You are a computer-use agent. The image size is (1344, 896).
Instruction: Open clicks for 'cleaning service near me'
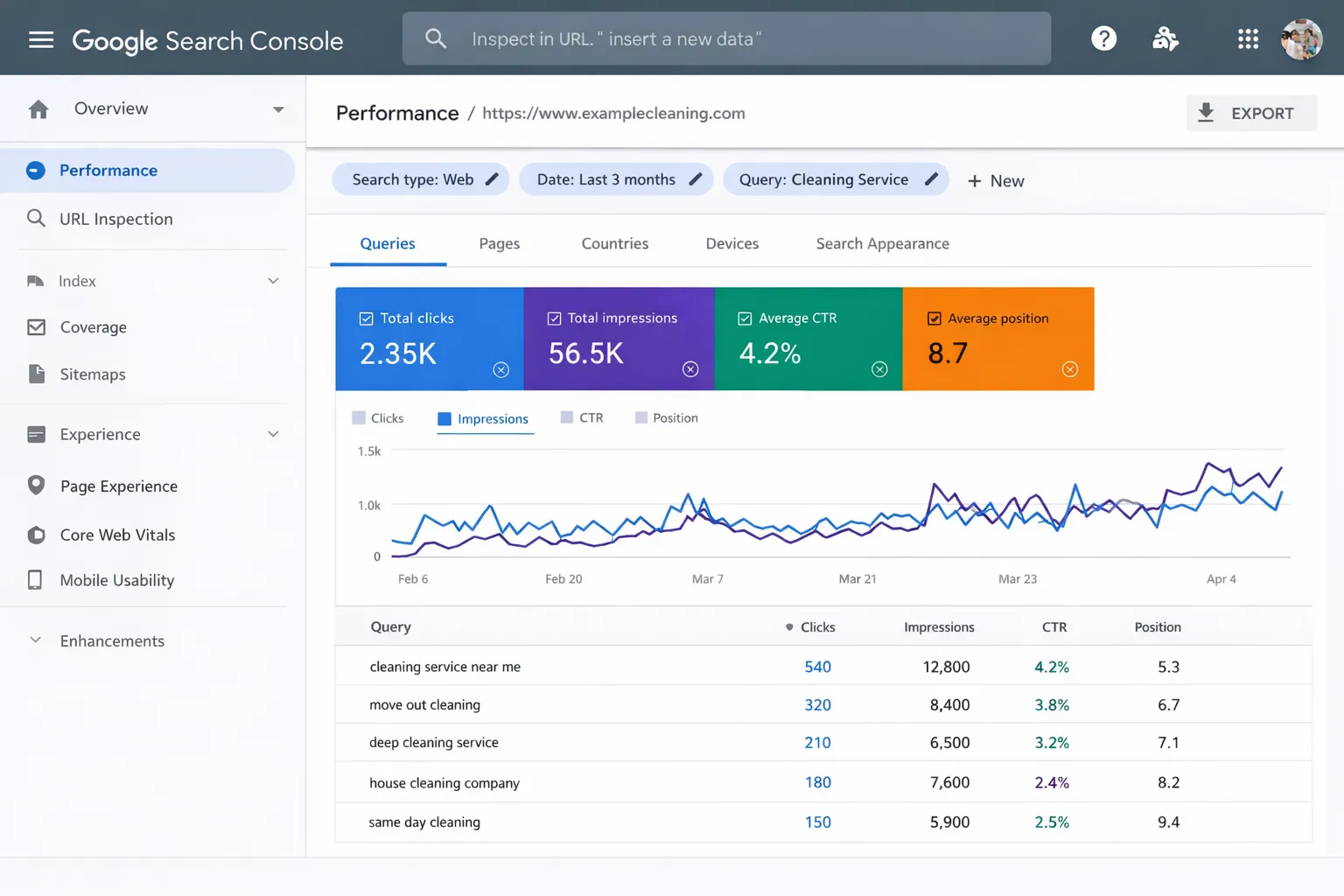817,666
